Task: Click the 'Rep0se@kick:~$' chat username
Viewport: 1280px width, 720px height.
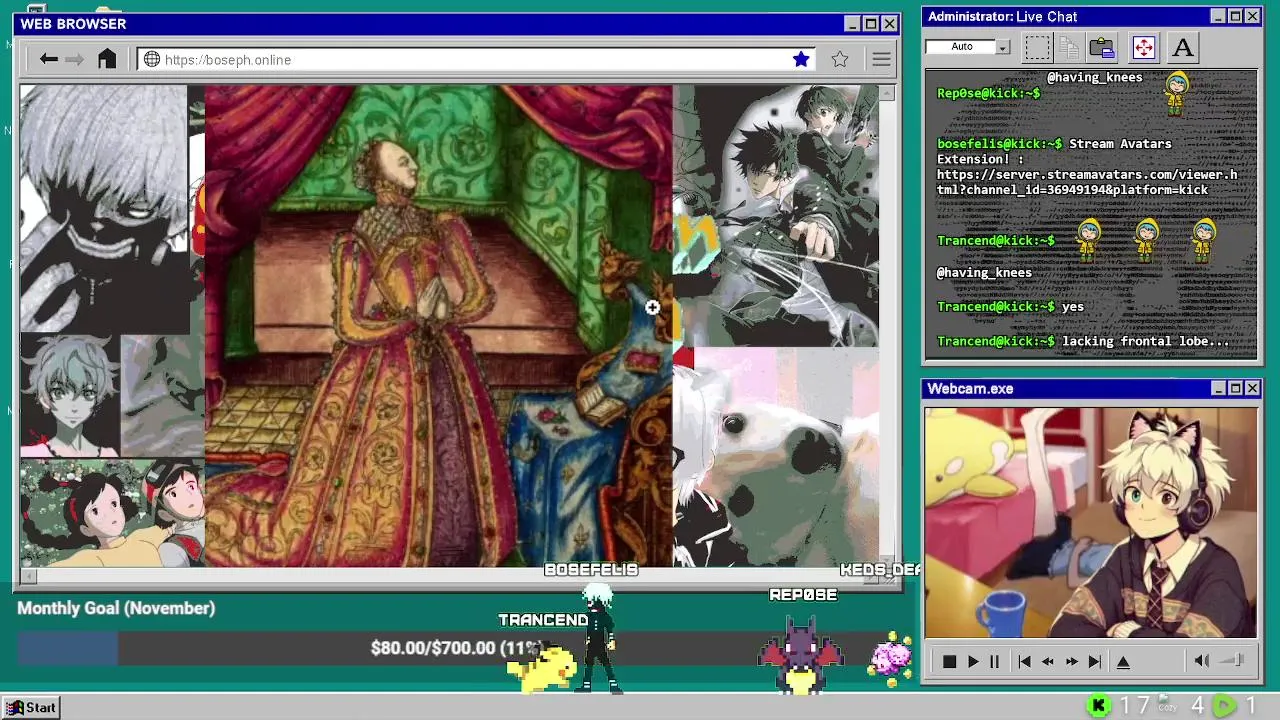Action: coord(988,93)
